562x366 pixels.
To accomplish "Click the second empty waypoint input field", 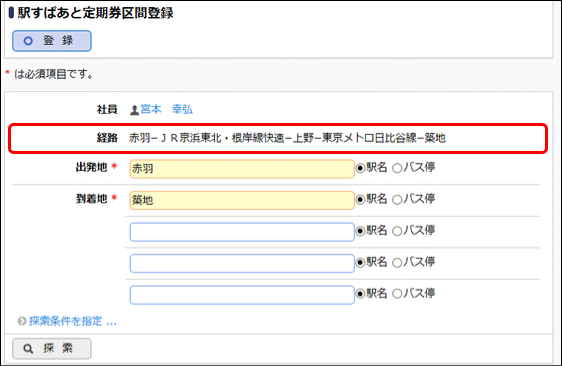I will 242,263.
